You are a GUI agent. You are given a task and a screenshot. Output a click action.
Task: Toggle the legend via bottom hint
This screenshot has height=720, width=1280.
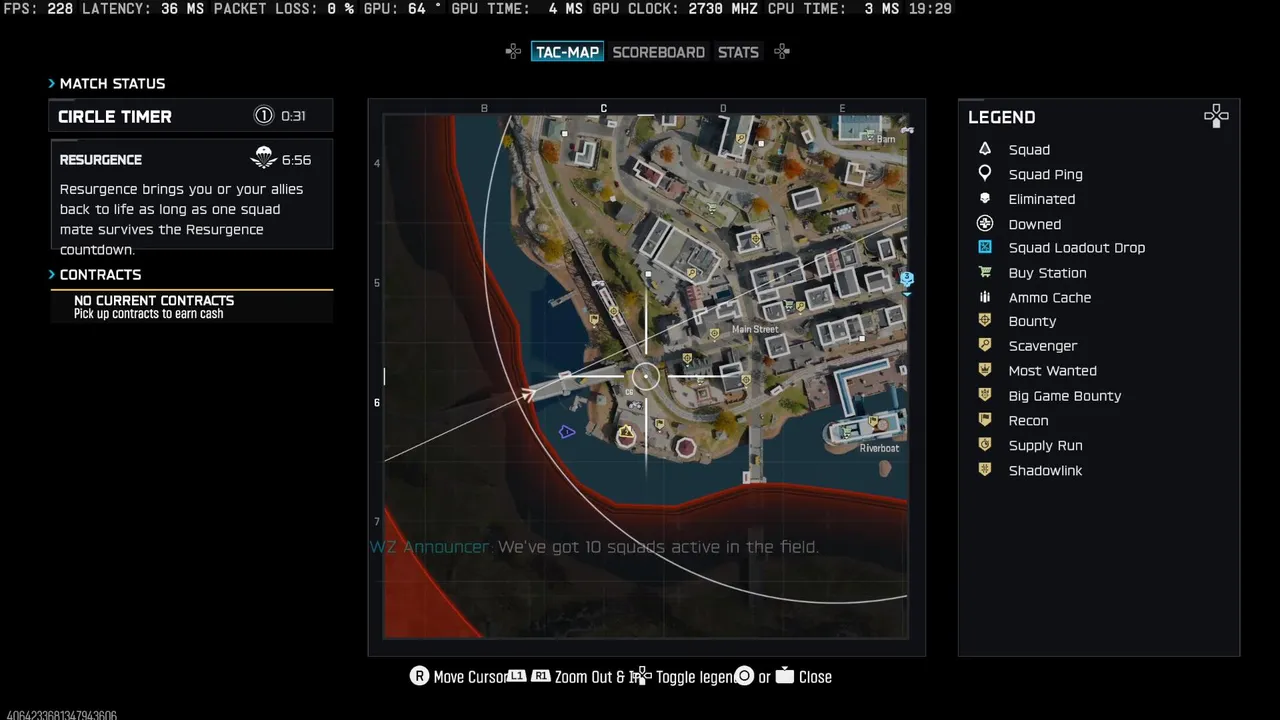685,677
